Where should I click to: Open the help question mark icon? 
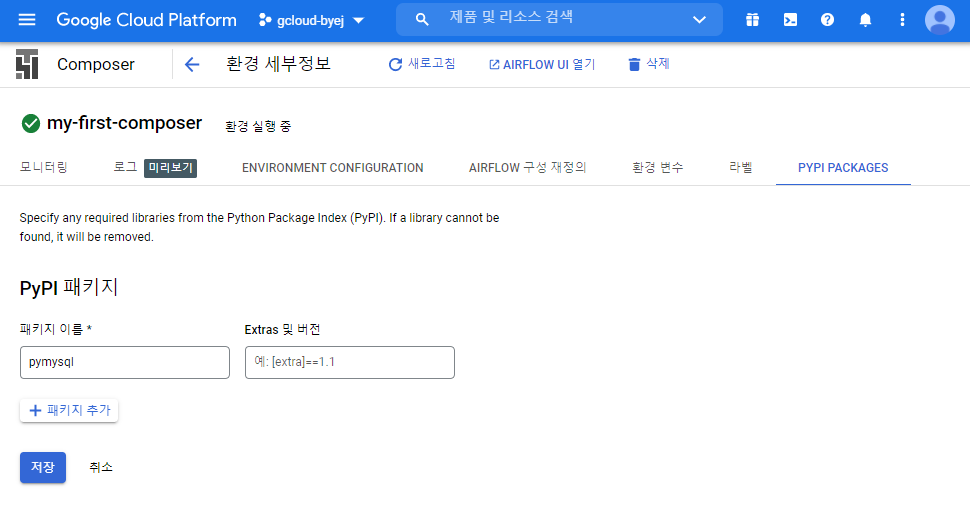click(x=827, y=20)
